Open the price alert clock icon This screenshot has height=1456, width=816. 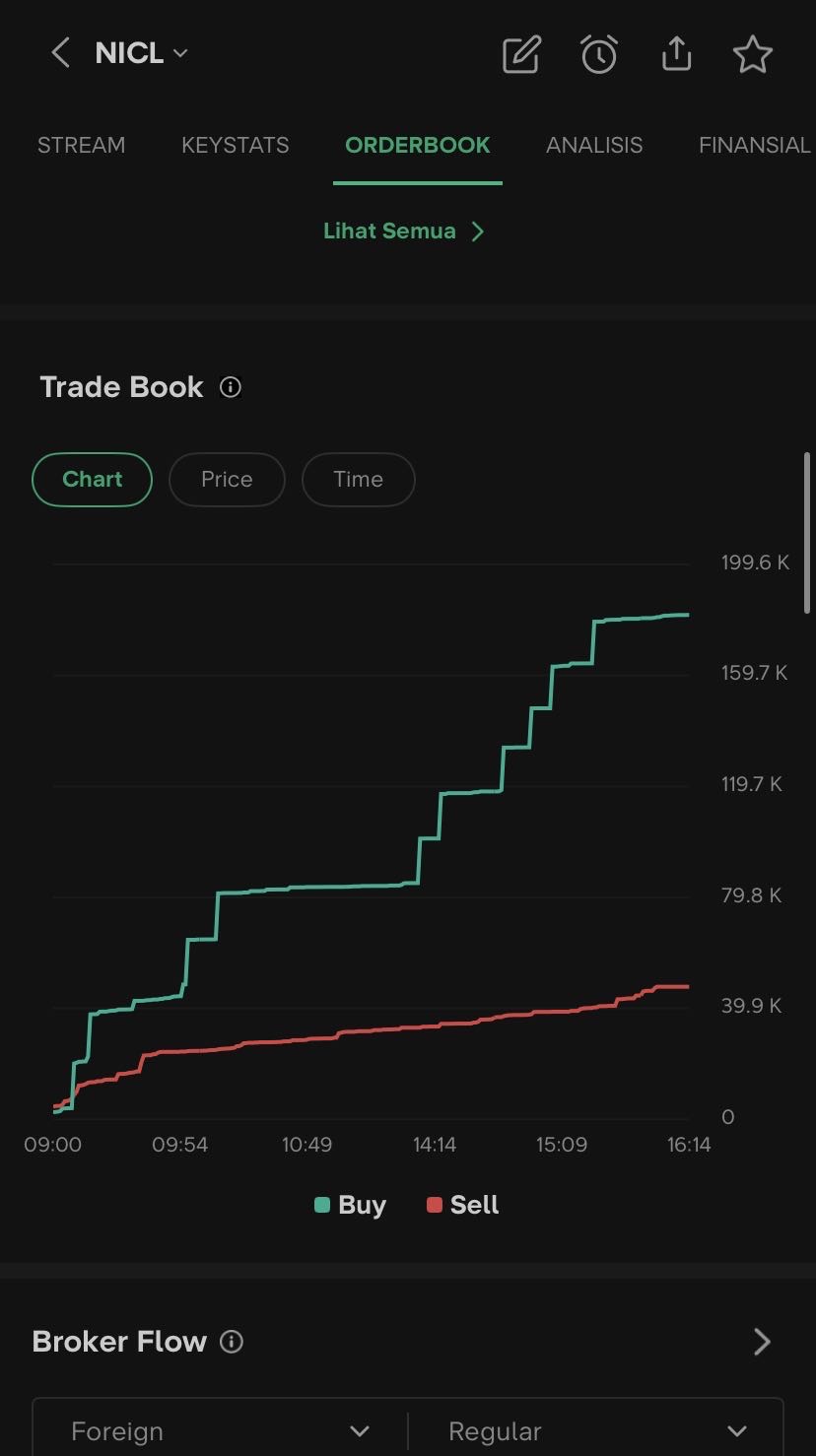coord(598,54)
